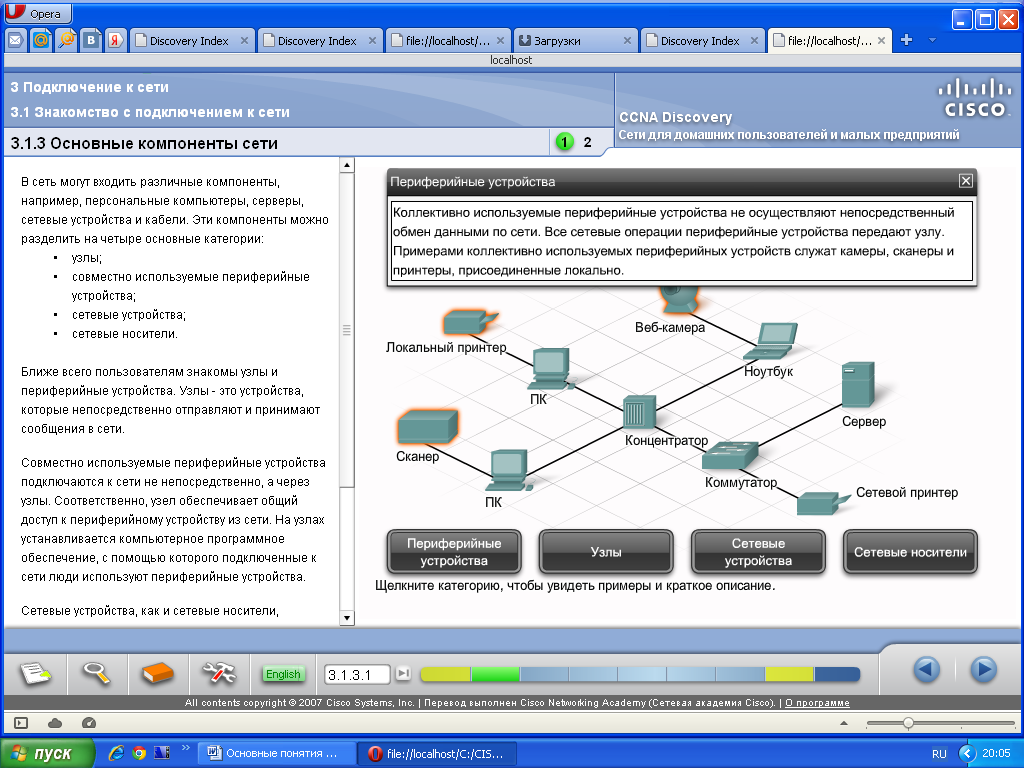Close the Периферийные устройства popup
1024x768 pixels.
[x=965, y=181]
